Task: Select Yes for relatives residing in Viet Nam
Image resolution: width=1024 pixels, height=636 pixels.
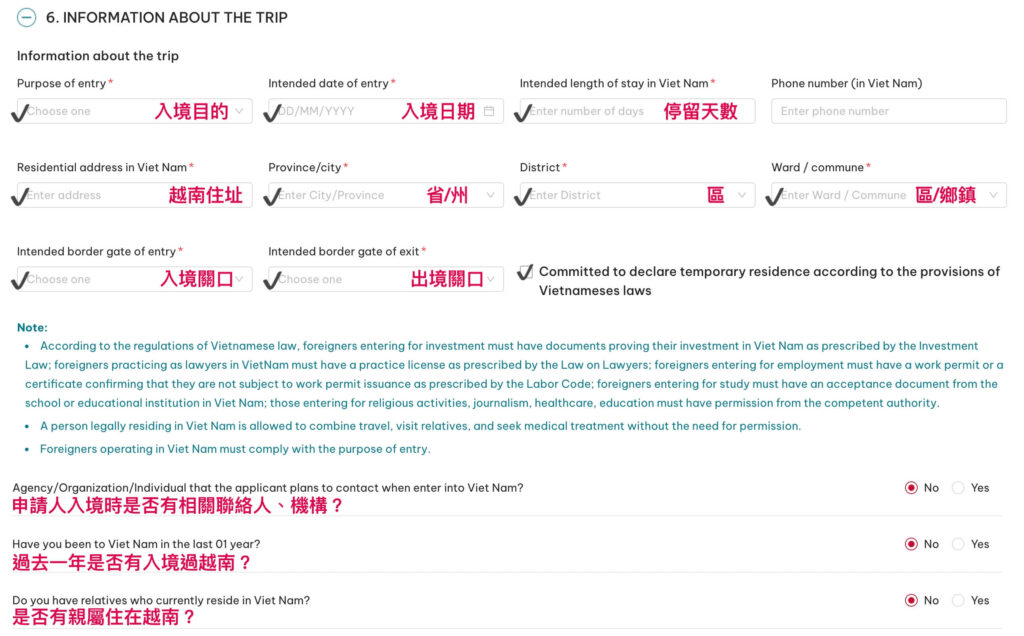Action: pyautogui.click(x=958, y=600)
